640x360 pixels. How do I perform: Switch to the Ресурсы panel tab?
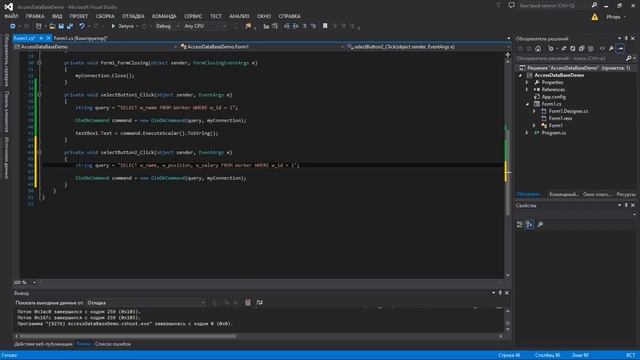626,194
